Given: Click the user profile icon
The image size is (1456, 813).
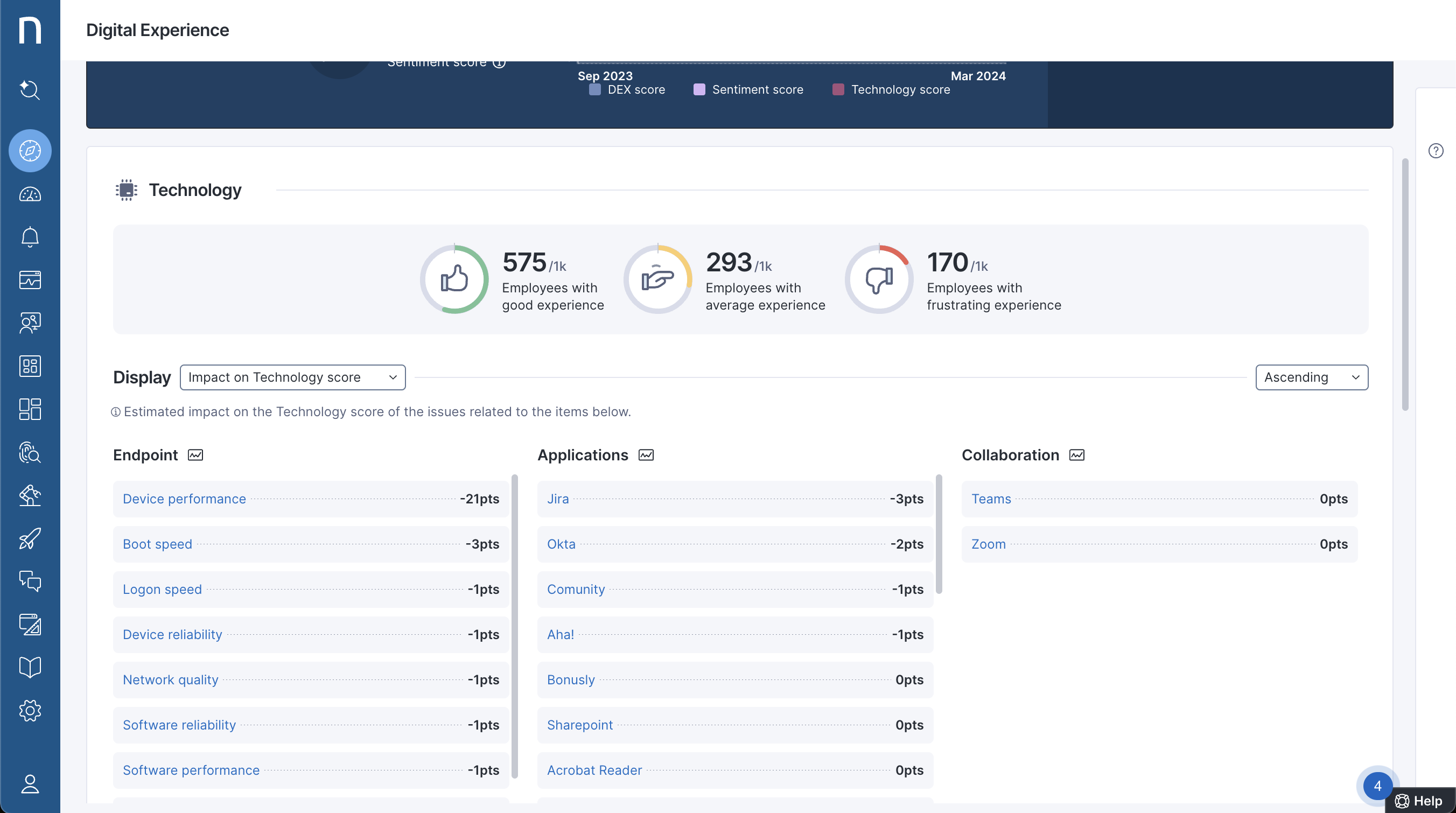Looking at the screenshot, I should click(30, 783).
